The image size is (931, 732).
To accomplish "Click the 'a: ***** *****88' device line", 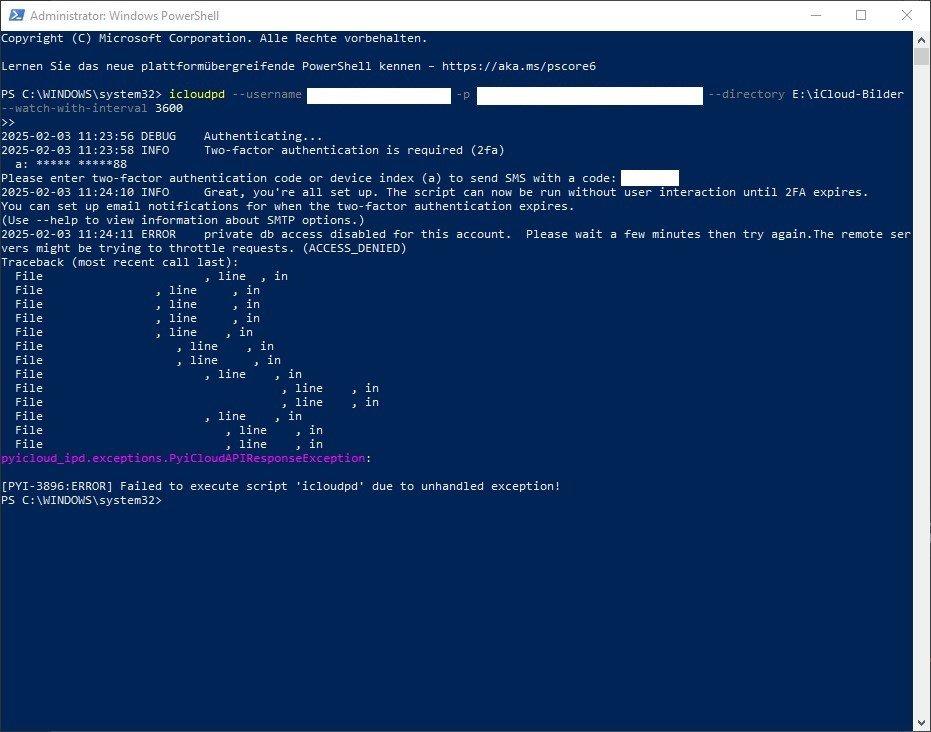I will [x=71, y=164].
